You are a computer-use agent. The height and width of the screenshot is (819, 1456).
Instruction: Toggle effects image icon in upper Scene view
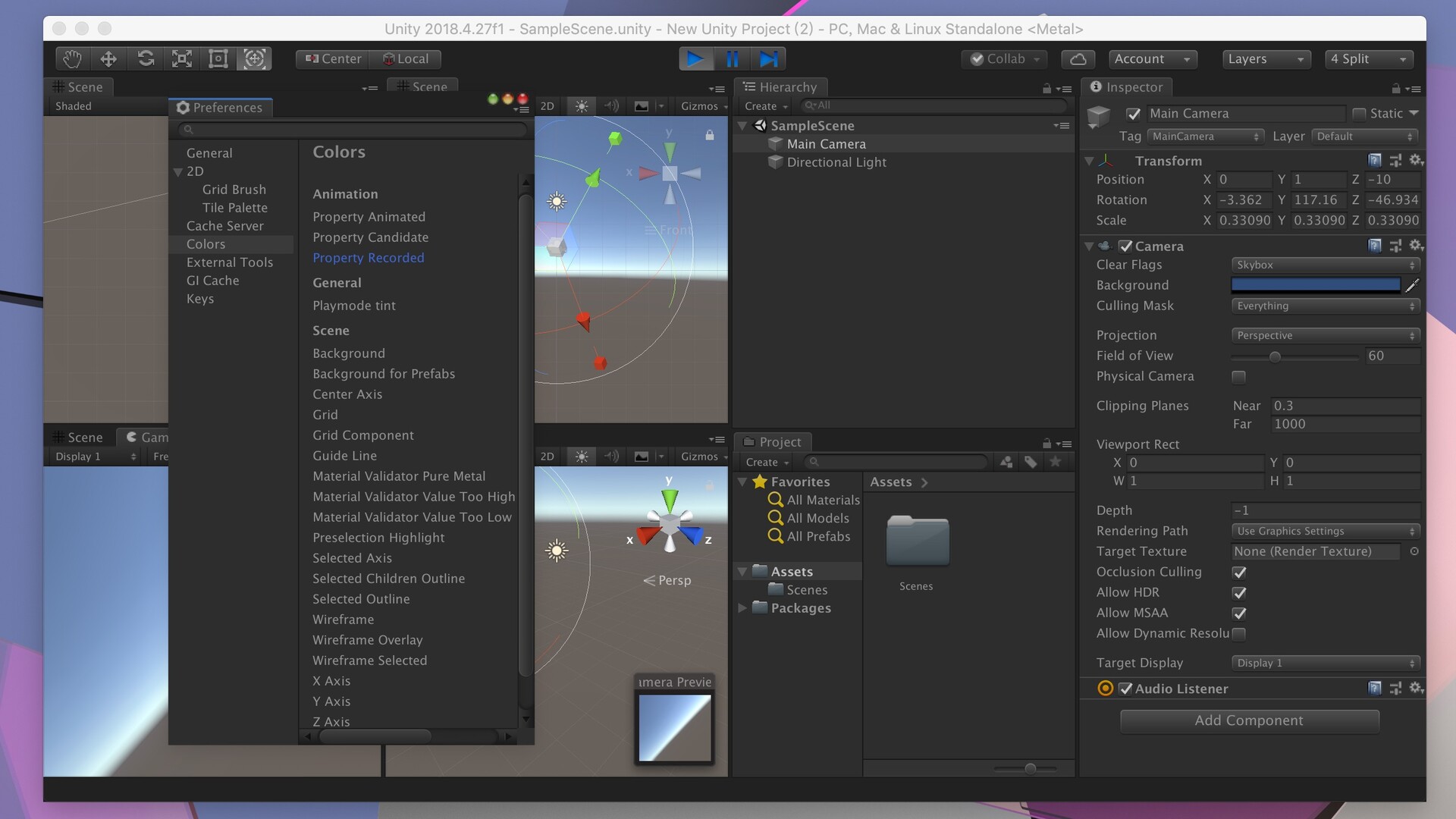click(x=642, y=106)
